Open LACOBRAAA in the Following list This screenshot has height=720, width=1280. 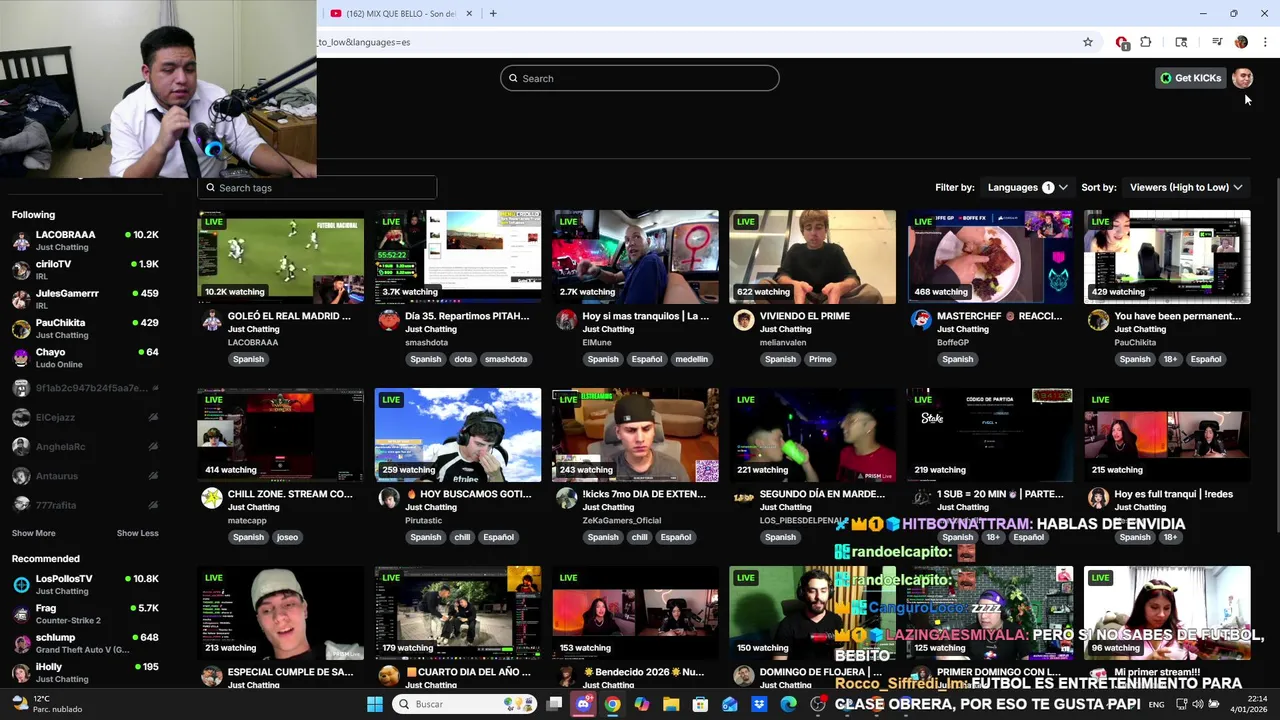coord(85,240)
